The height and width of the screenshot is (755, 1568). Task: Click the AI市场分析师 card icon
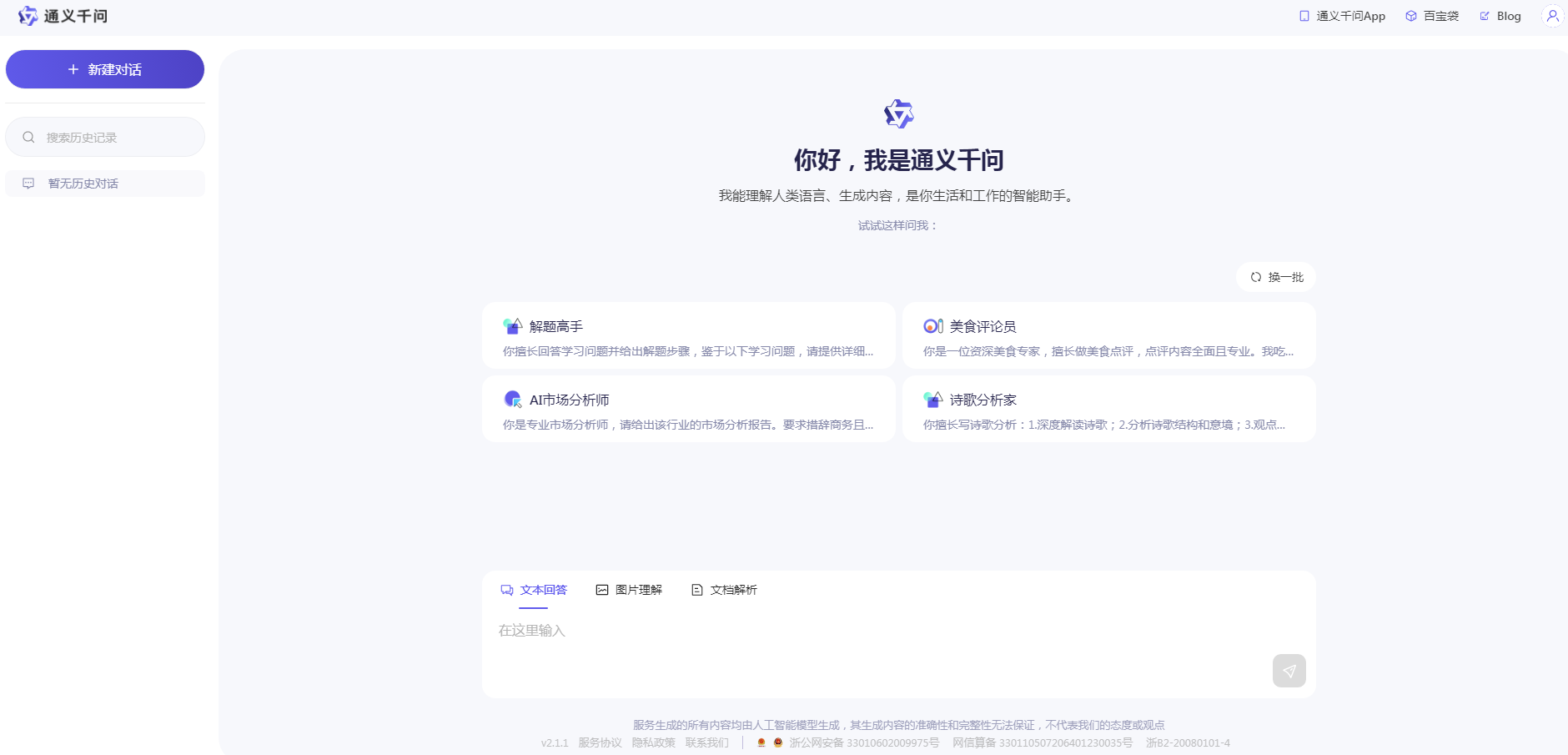tap(512, 400)
